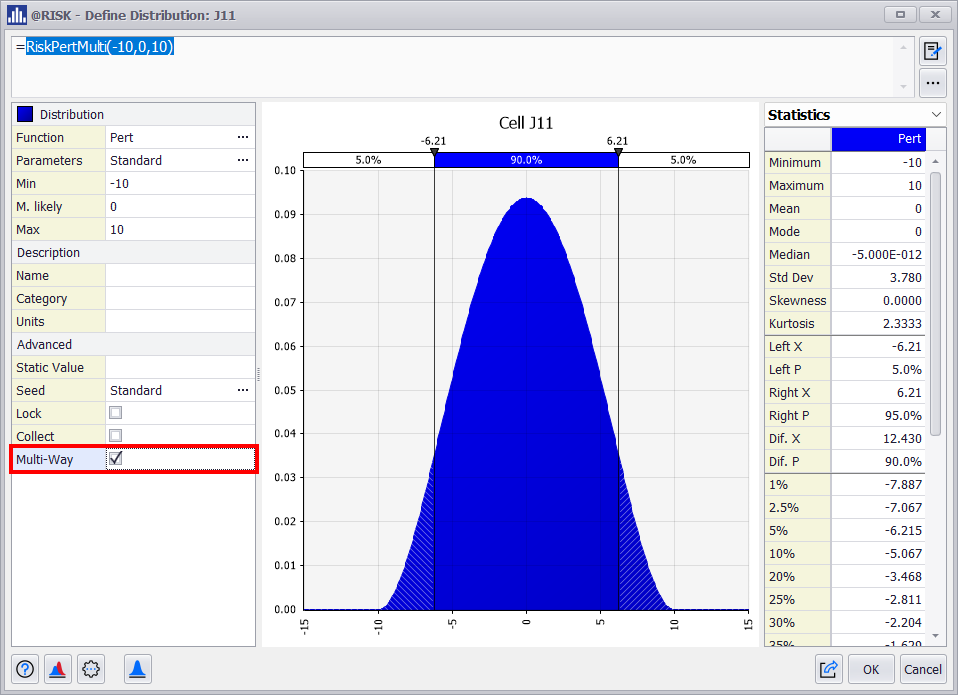Open the help icon at bottom left
The height and width of the screenshot is (695, 958).
(x=25, y=669)
